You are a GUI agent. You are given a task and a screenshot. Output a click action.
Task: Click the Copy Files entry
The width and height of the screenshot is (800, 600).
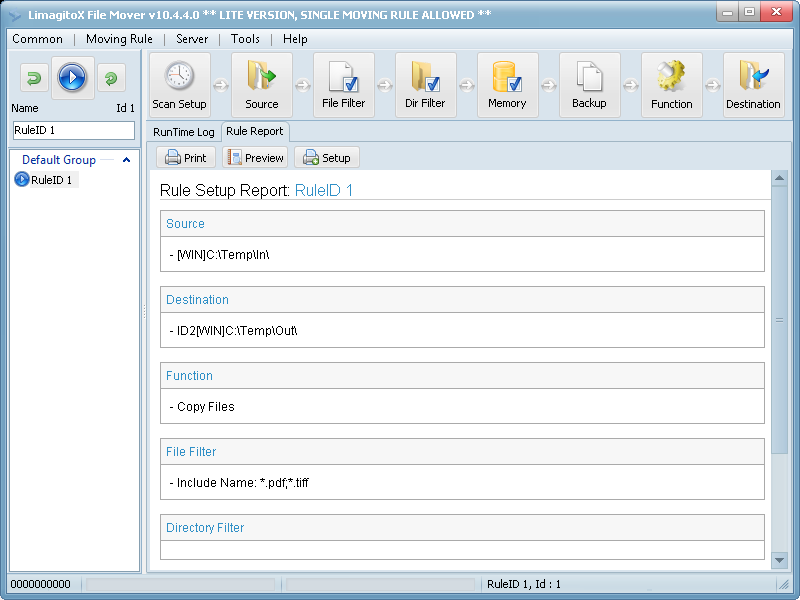click(x=206, y=407)
